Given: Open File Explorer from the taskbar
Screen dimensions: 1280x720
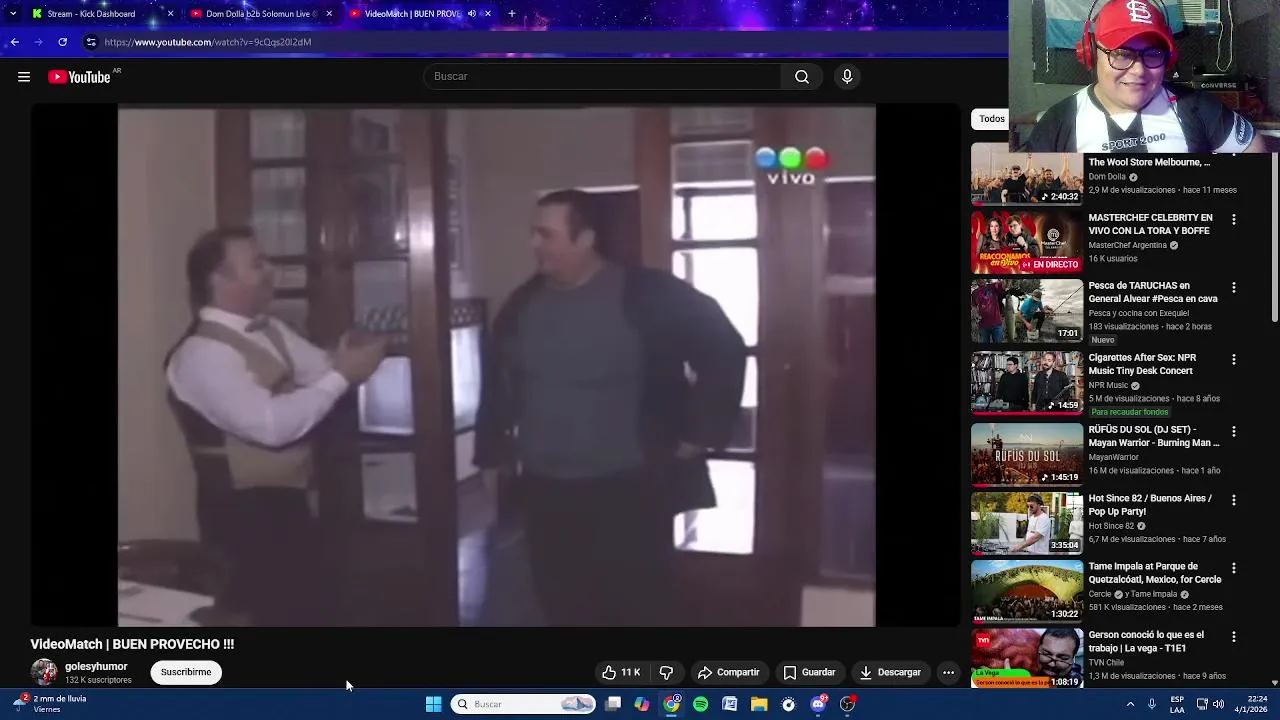Looking at the screenshot, I should 759,704.
